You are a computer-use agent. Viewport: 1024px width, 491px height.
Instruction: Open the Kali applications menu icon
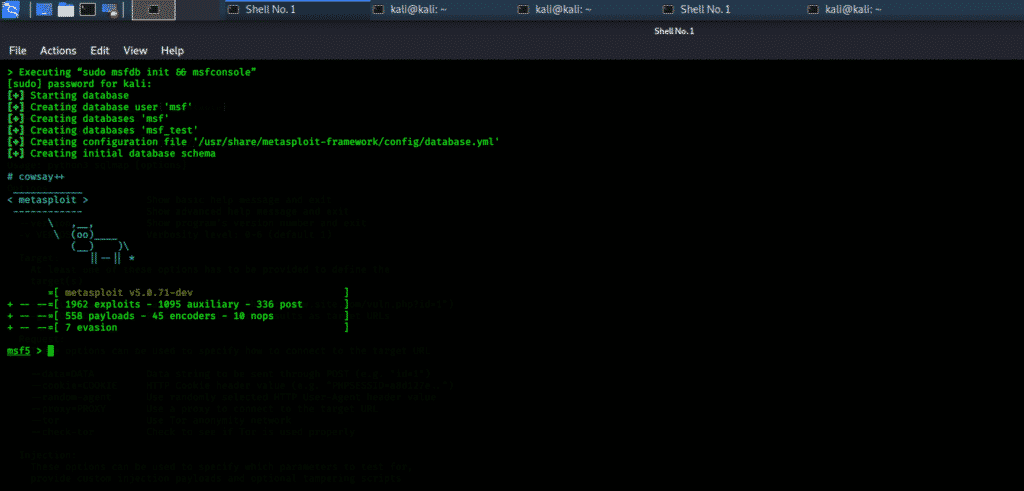coord(11,9)
